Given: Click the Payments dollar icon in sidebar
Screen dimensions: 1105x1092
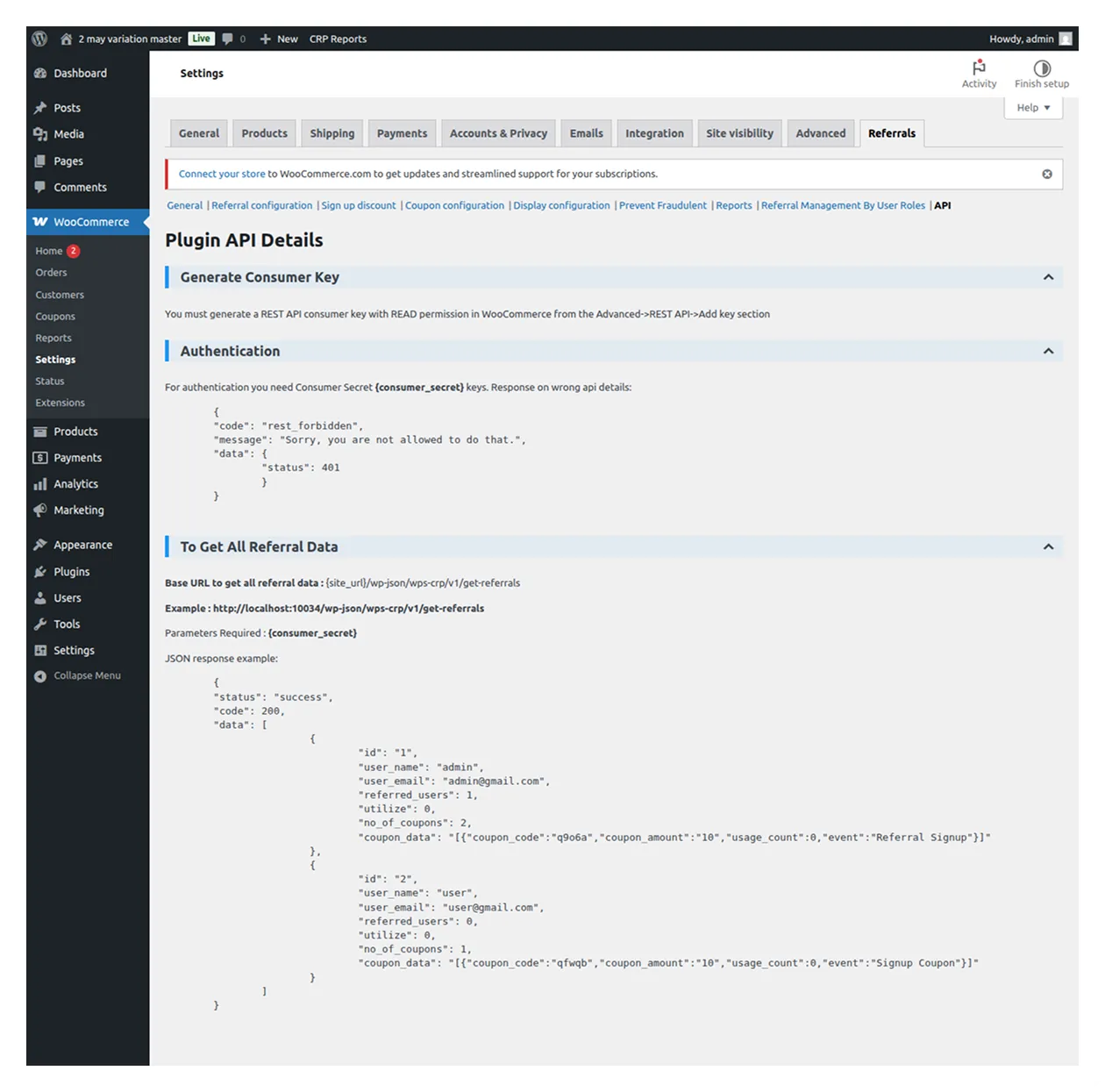Looking at the screenshot, I should coord(40,458).
